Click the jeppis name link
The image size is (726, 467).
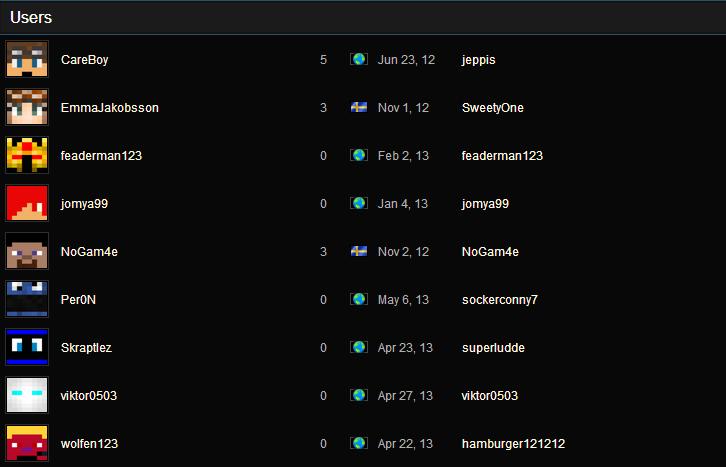point(478,60)
